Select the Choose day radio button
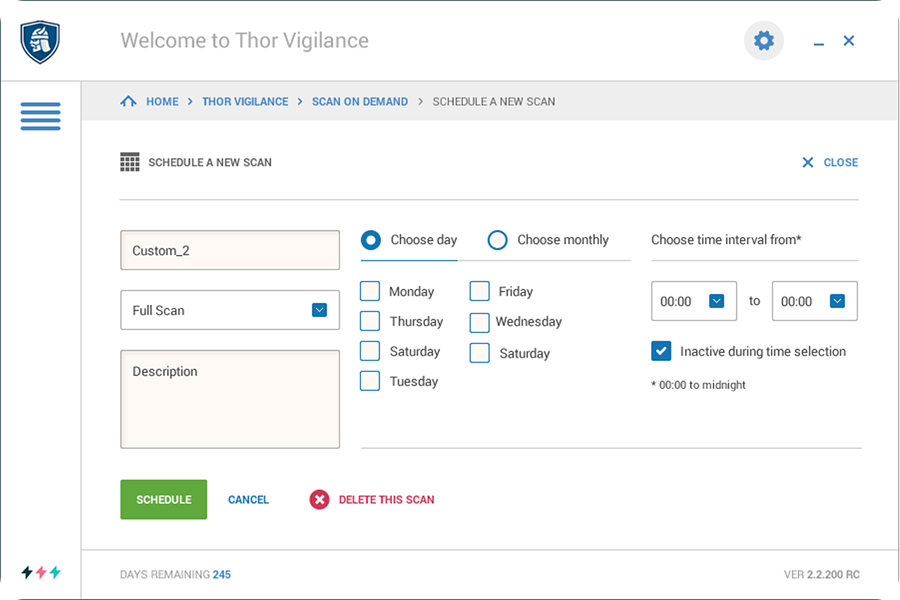 (371, 240)
